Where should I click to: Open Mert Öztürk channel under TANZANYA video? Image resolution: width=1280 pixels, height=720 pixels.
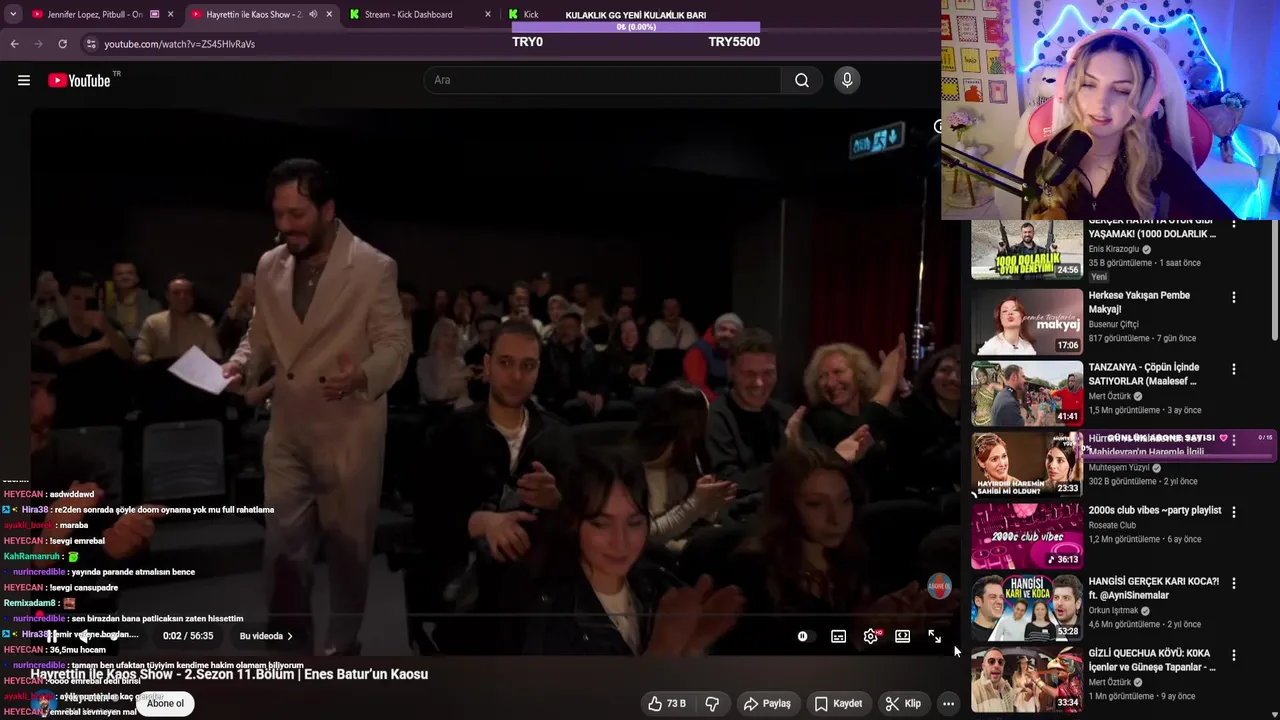pos(1110,396)
